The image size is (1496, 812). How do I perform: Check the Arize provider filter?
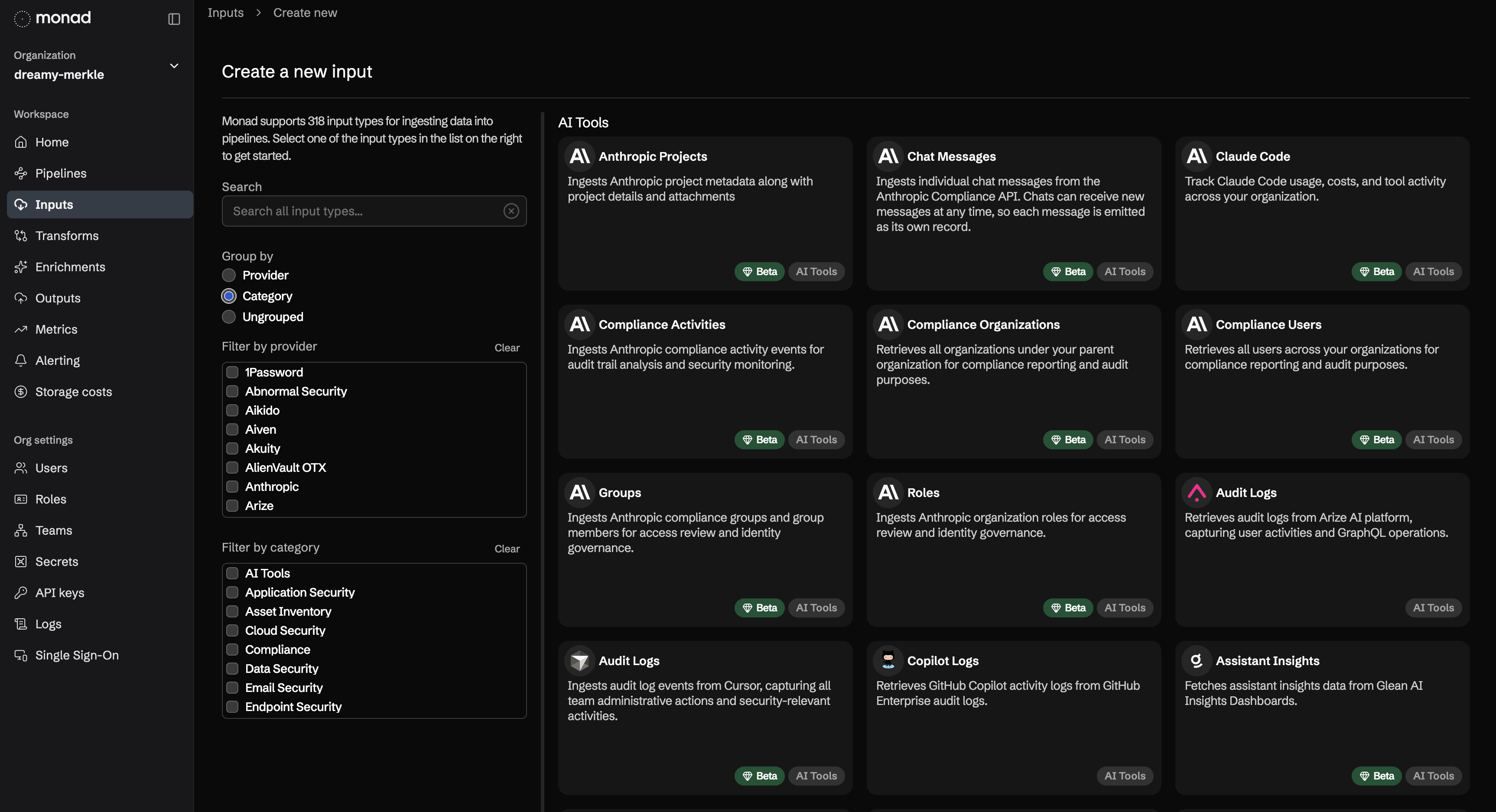[x=232, y=505]
